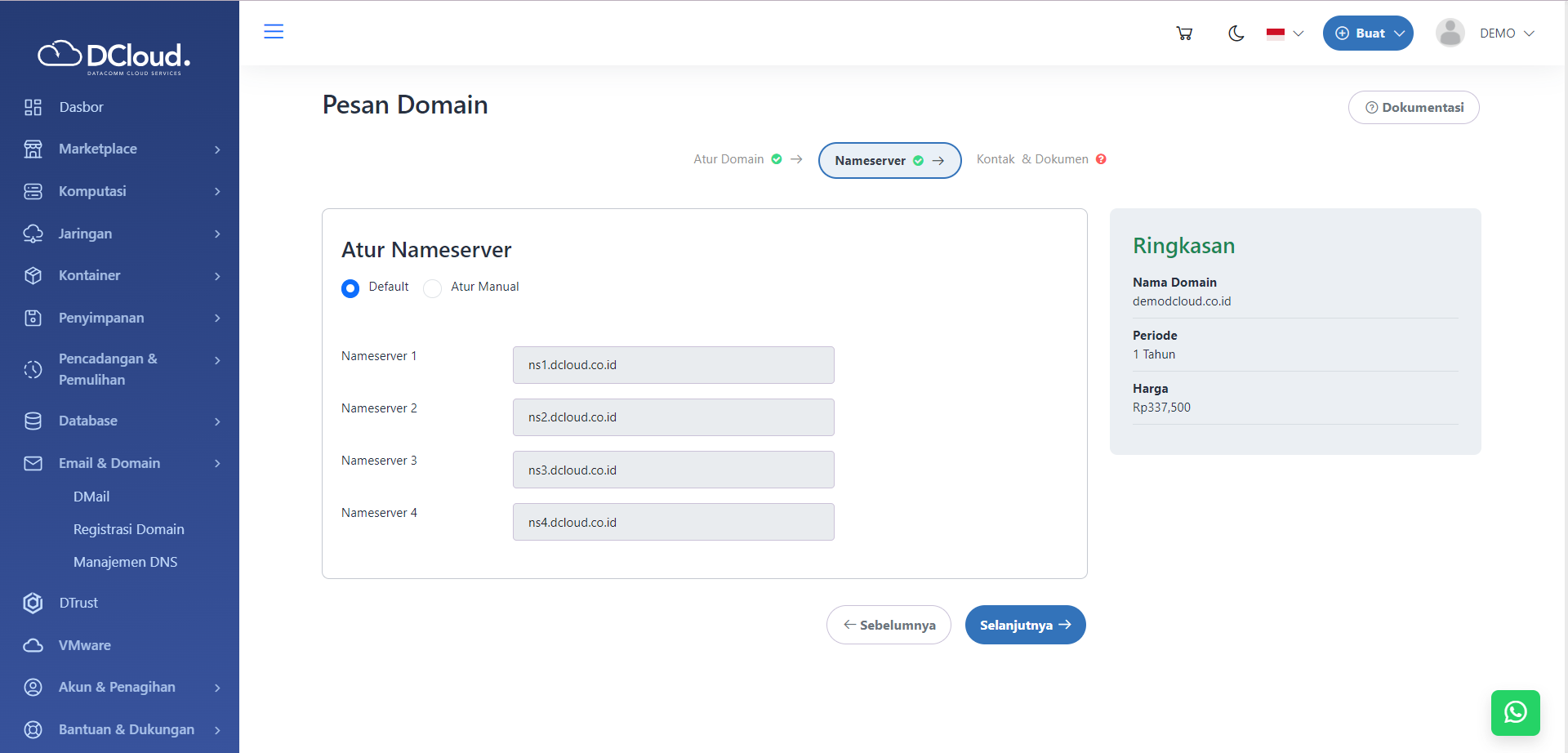1568x753 pixels.
Task: Click the Selanjutnya button
Action: [x=1025, y=625]
